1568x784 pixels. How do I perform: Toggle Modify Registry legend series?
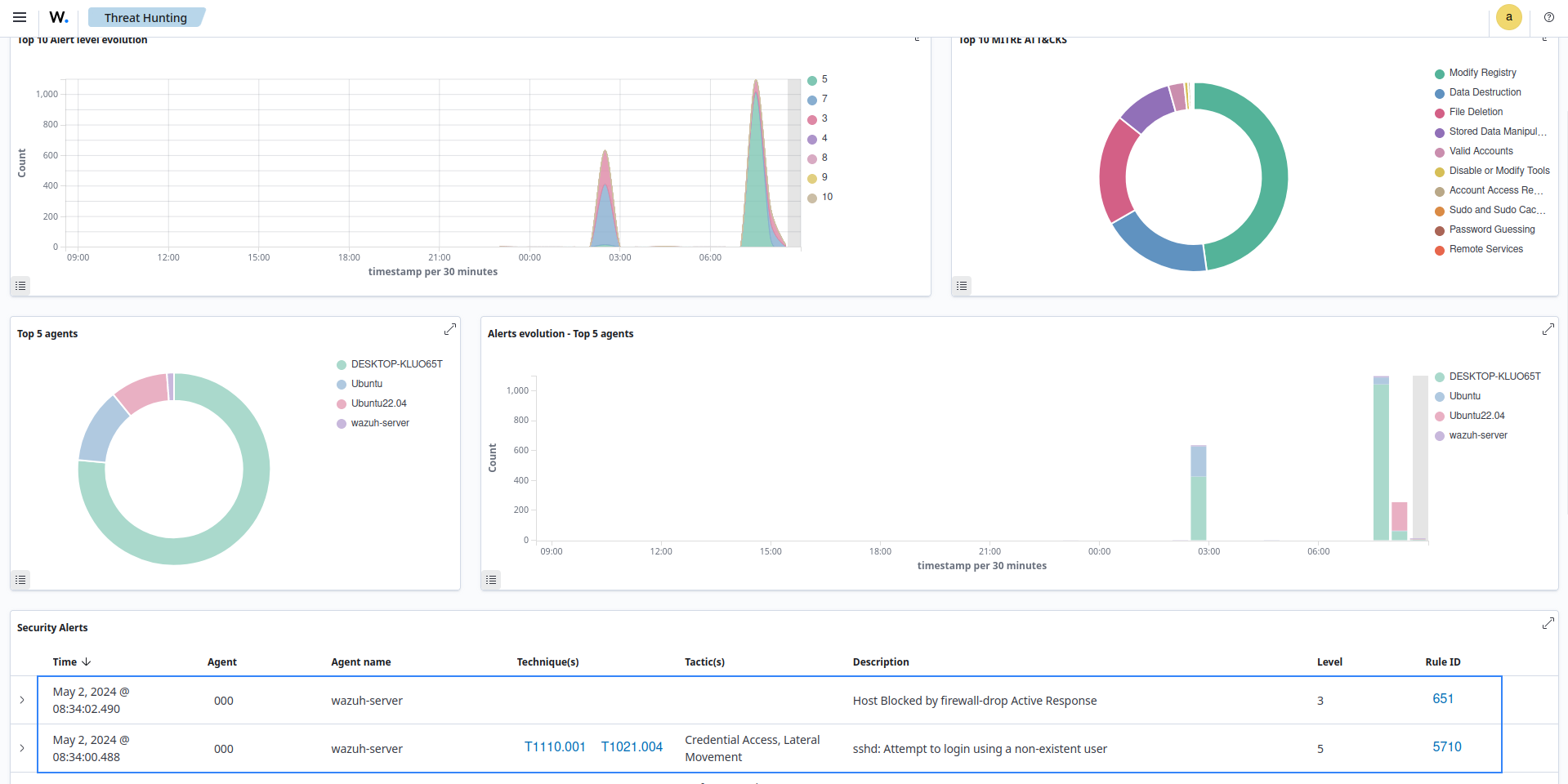pos(1482,73)
